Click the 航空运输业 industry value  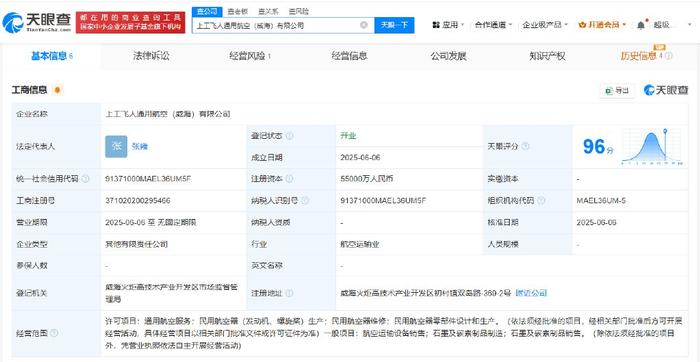click(x=360, y=245)
